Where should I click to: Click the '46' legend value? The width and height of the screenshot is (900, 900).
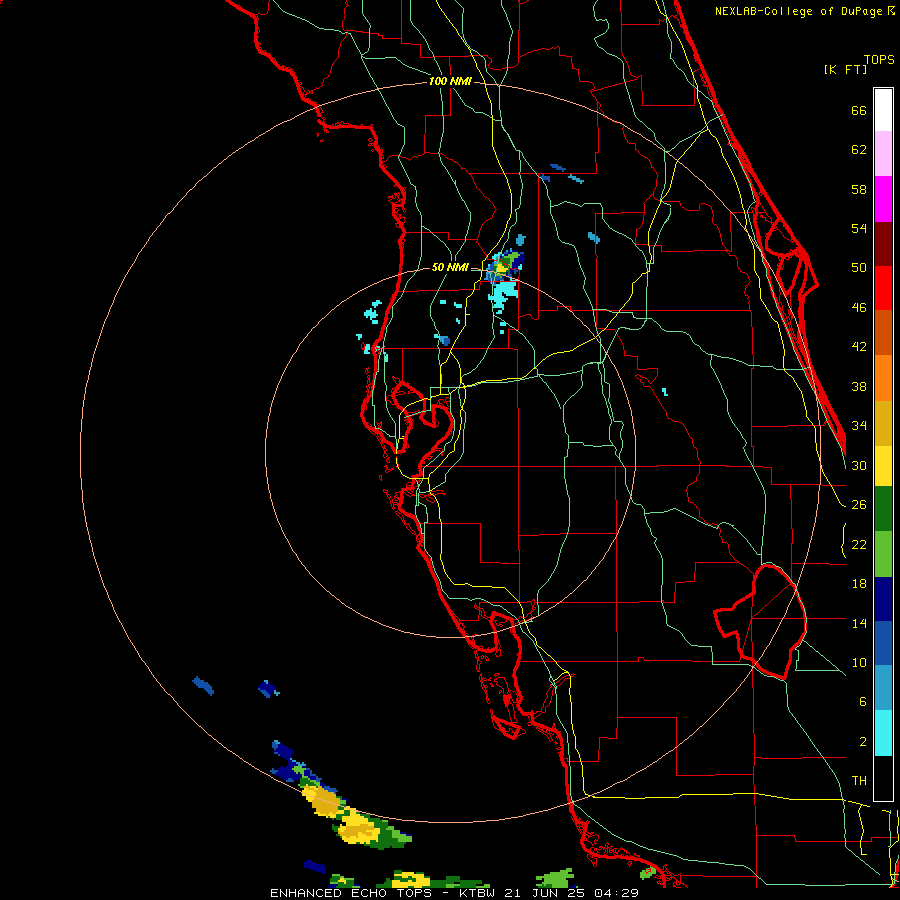tap(859, 308)
